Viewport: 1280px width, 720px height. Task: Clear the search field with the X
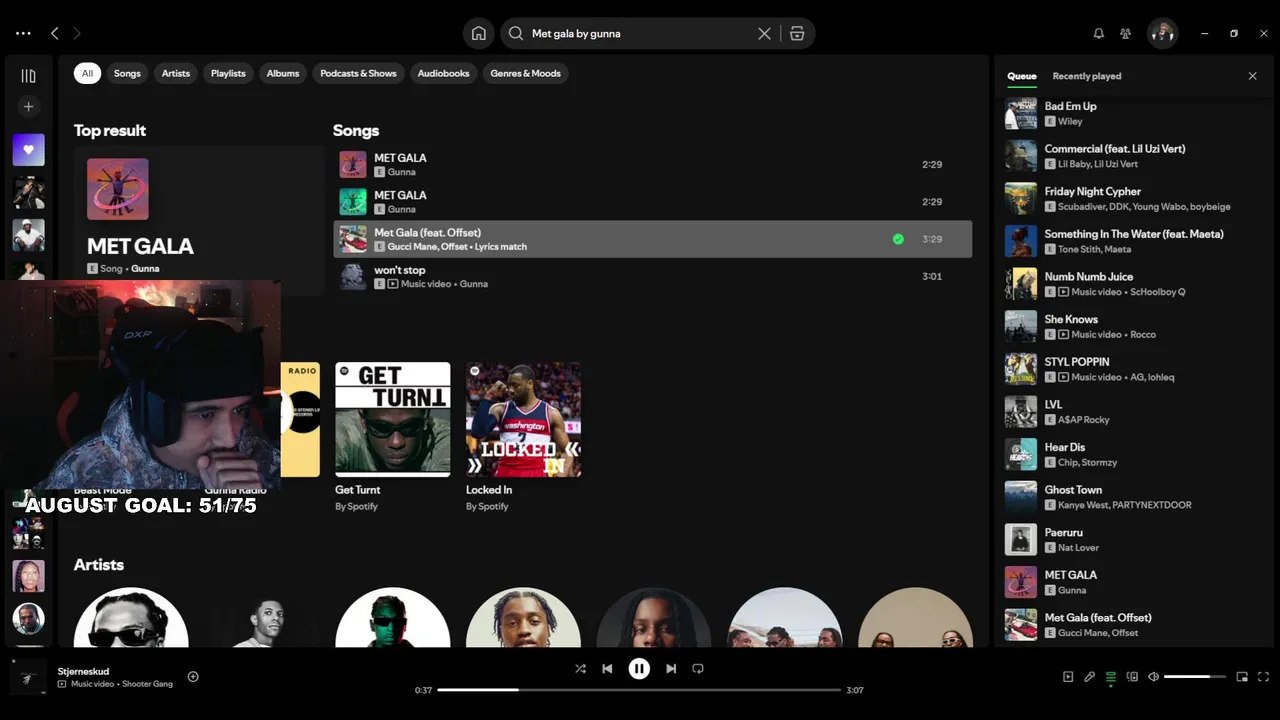coord(764,33)
